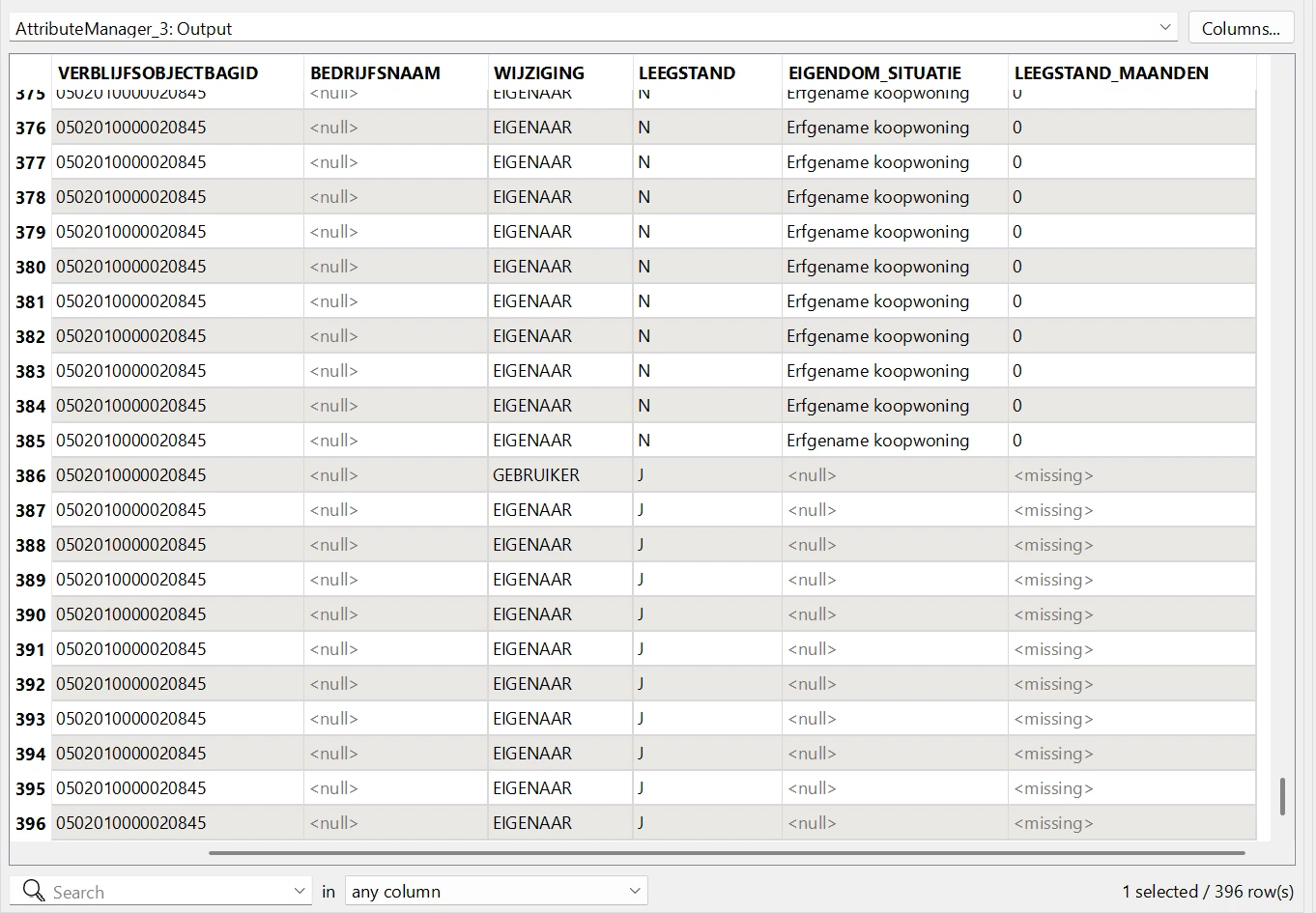Select row number 396
Viewport: 1316px width, 913px height.
tap(31, 823)
